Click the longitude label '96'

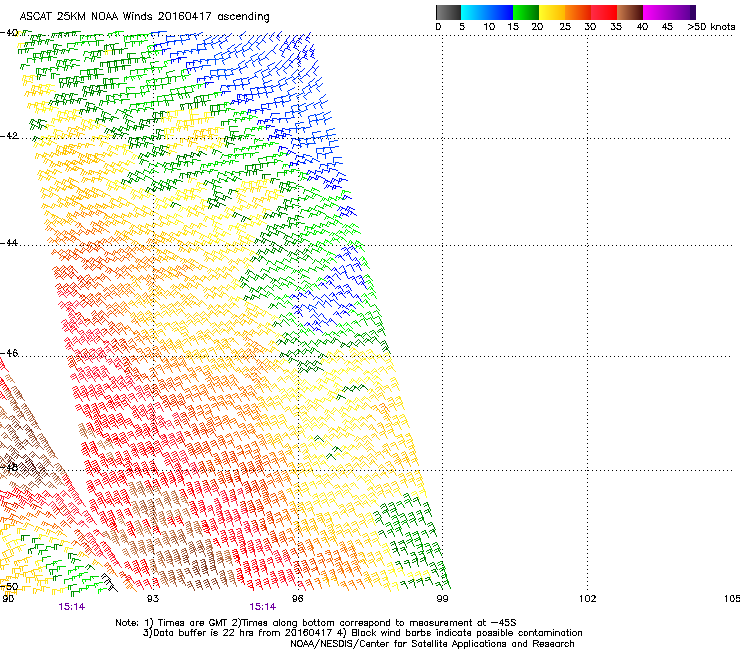[x=298, y=599]
